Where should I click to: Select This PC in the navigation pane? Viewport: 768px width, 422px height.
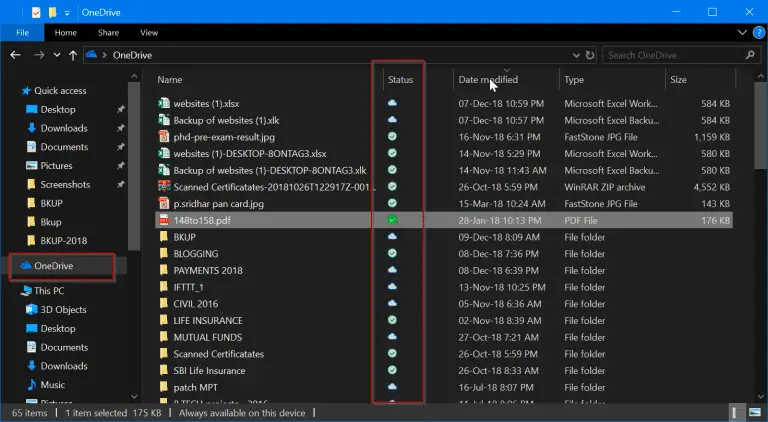[x=49, y=291]
